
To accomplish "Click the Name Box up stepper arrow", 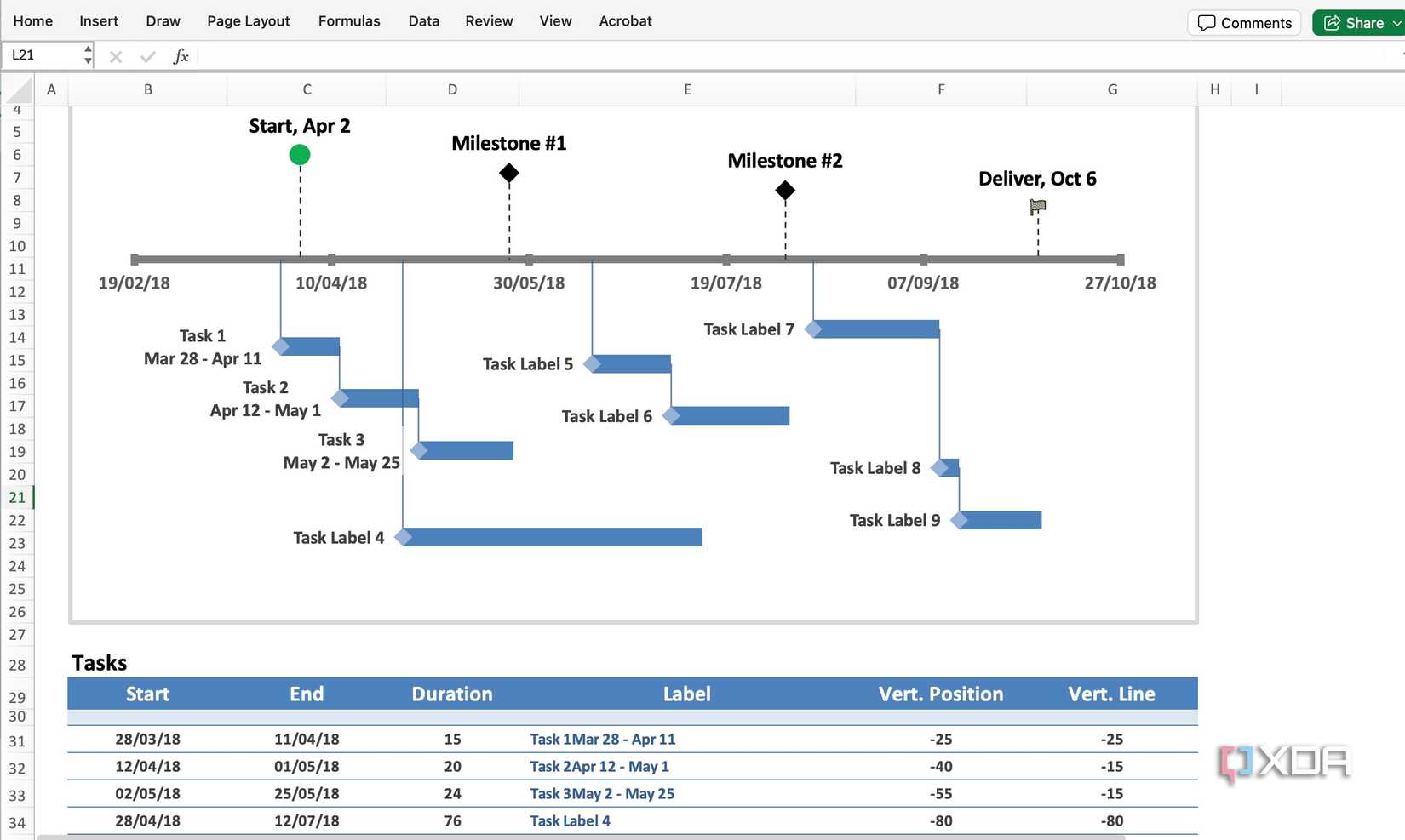I will click(87, 50).
